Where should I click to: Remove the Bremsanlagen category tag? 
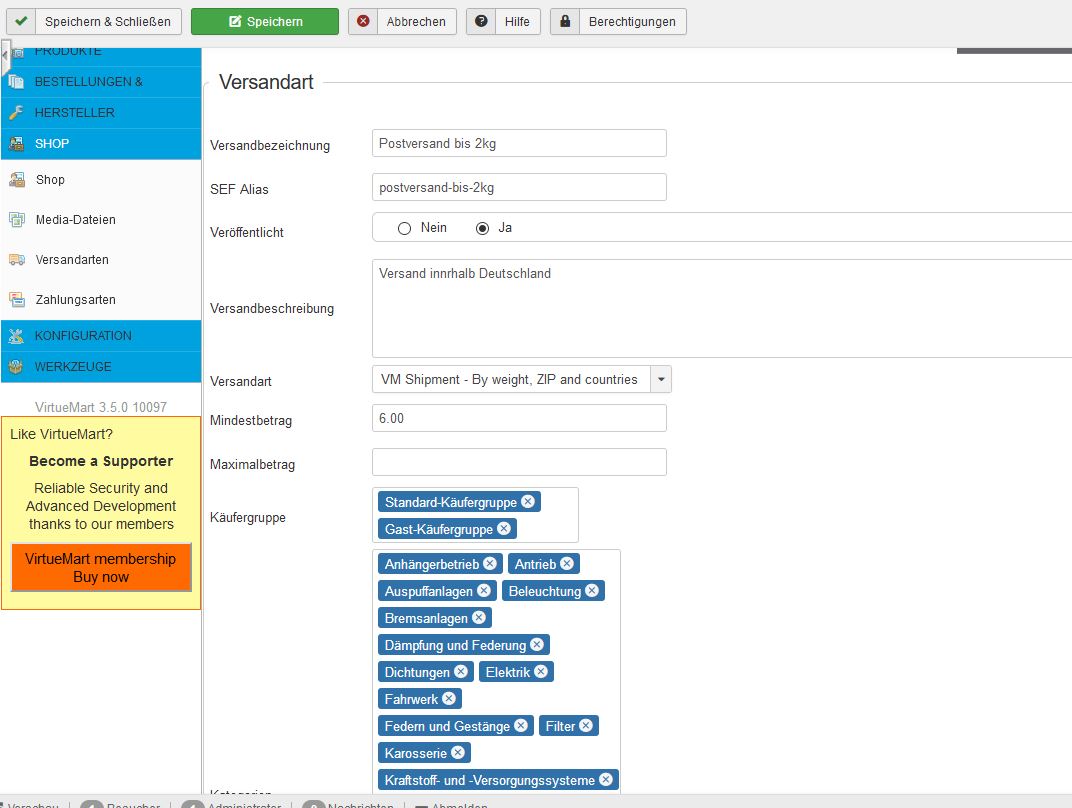click(x=479, y=618)
